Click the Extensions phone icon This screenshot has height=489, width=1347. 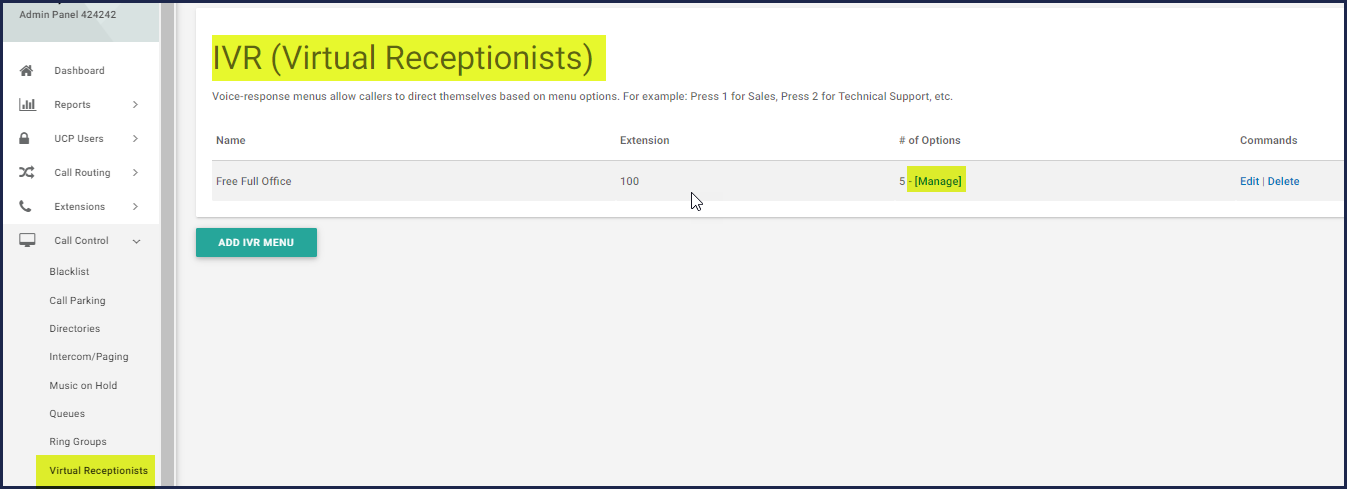tap(27, 207)
